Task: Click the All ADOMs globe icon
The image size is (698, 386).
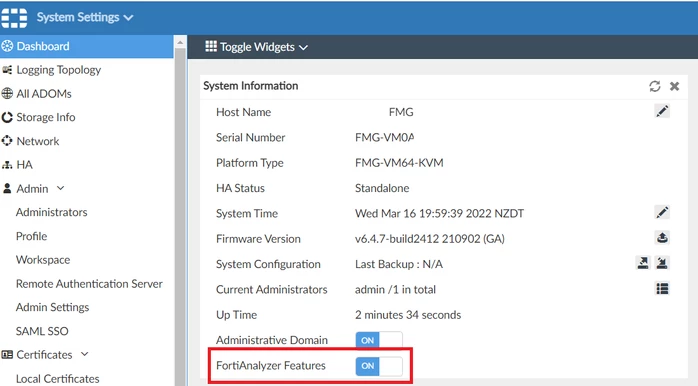Action: (x=7, y=93)
